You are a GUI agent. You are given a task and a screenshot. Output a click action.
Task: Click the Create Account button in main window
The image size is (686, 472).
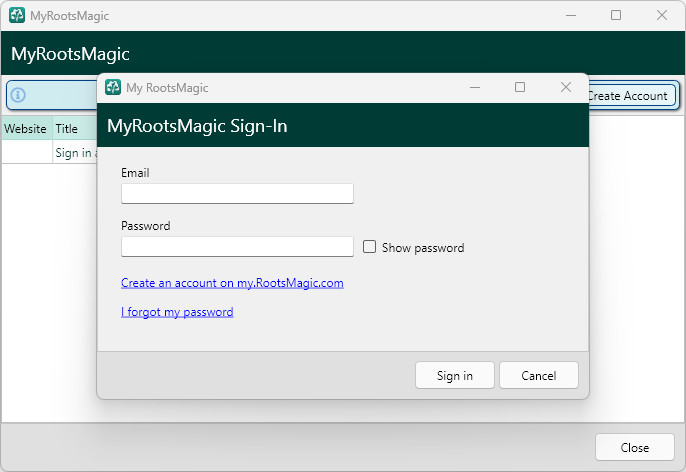point(632,96)
